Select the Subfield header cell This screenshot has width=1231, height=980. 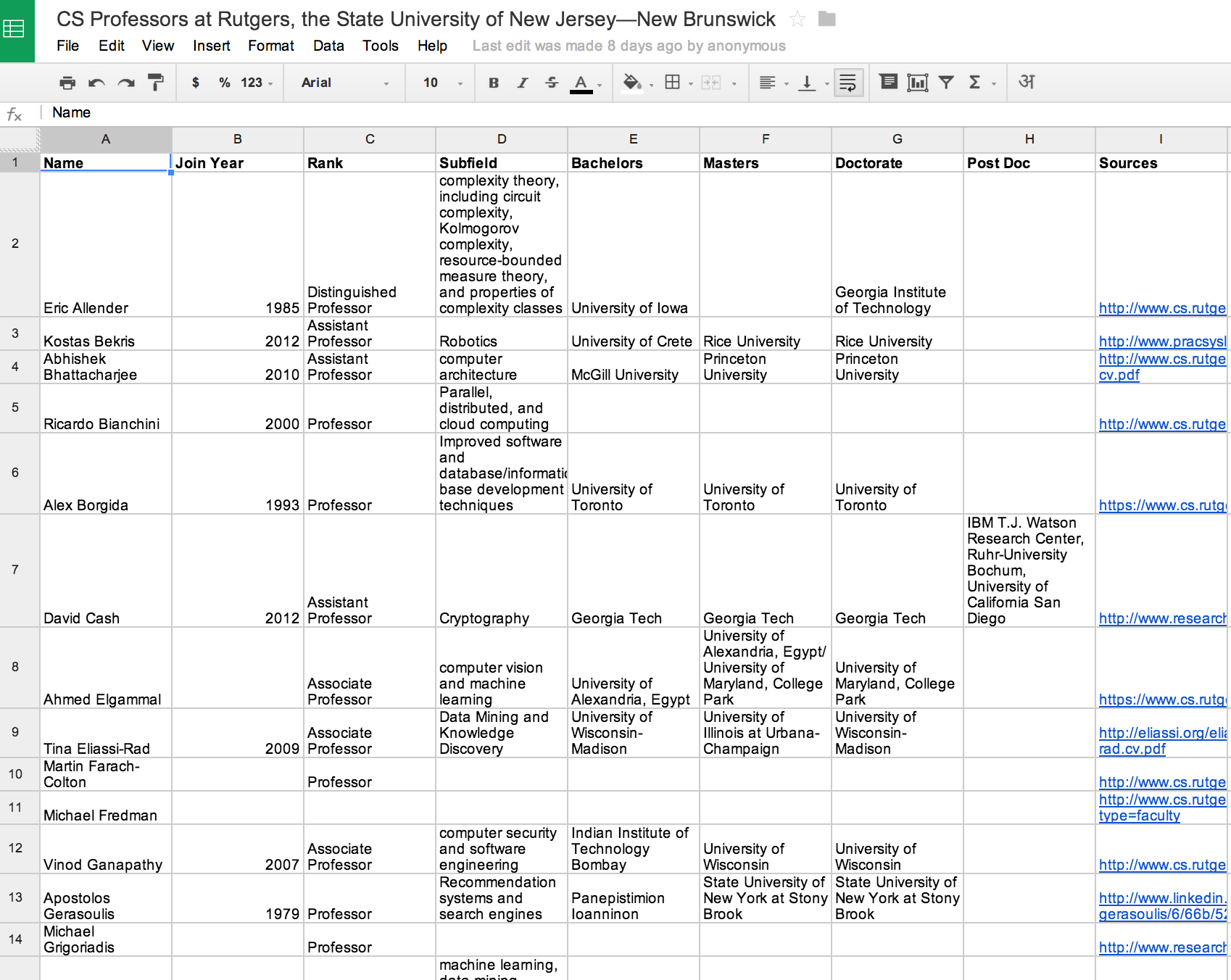[x=502, y=162]
